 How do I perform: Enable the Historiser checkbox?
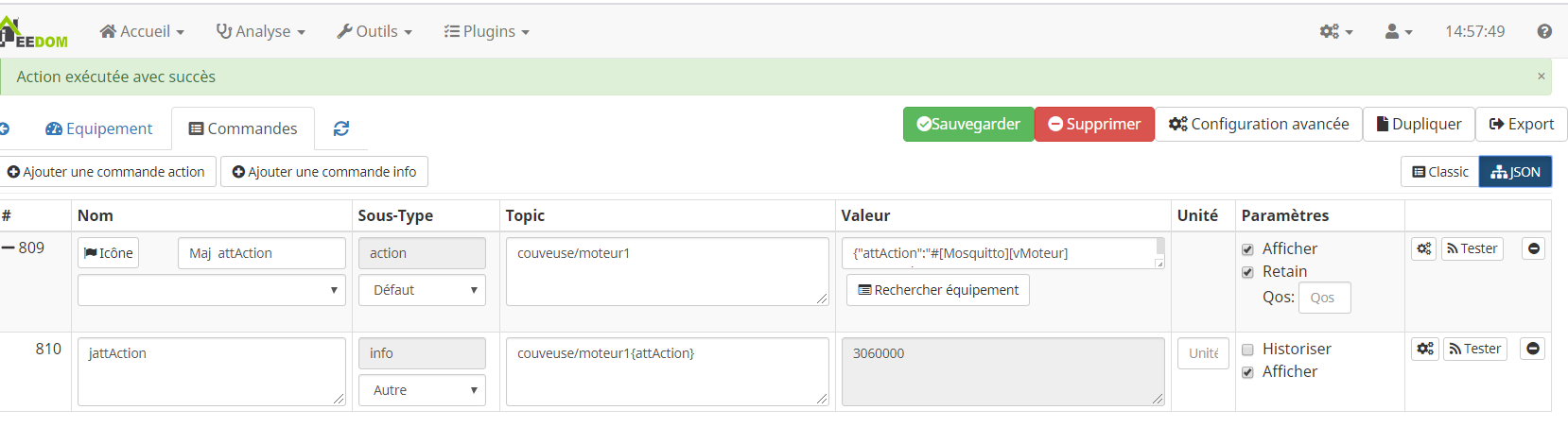click(1247, 350)
